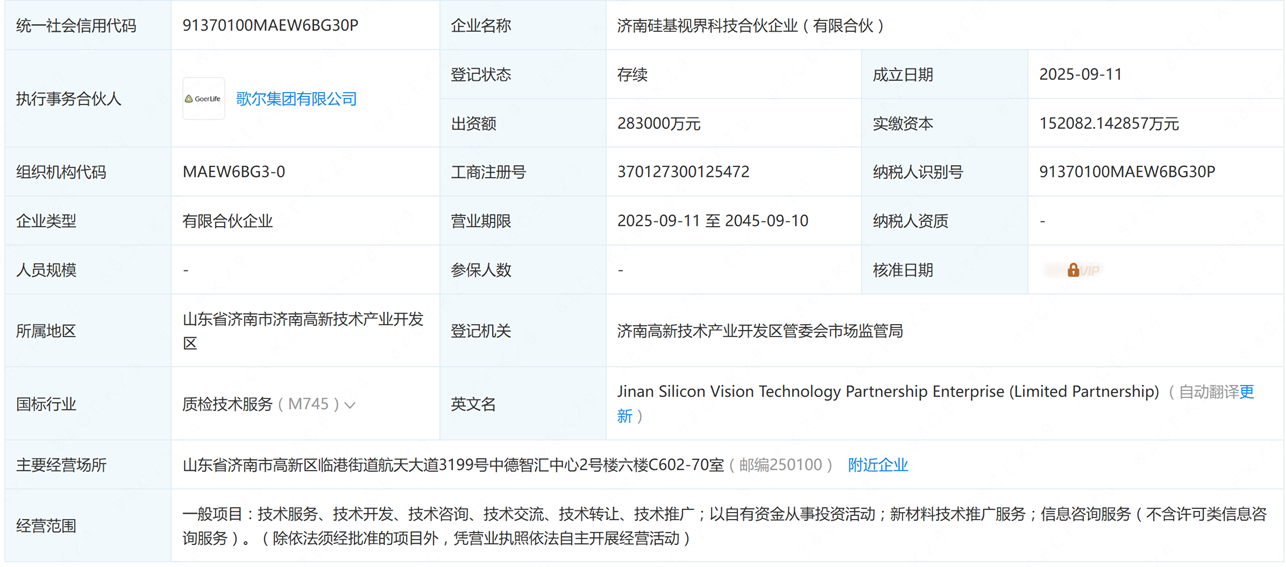1286x567 pixels.
Task: Click the VIP lock icon beside 核准日期
Action: [x=1073, y=270]
